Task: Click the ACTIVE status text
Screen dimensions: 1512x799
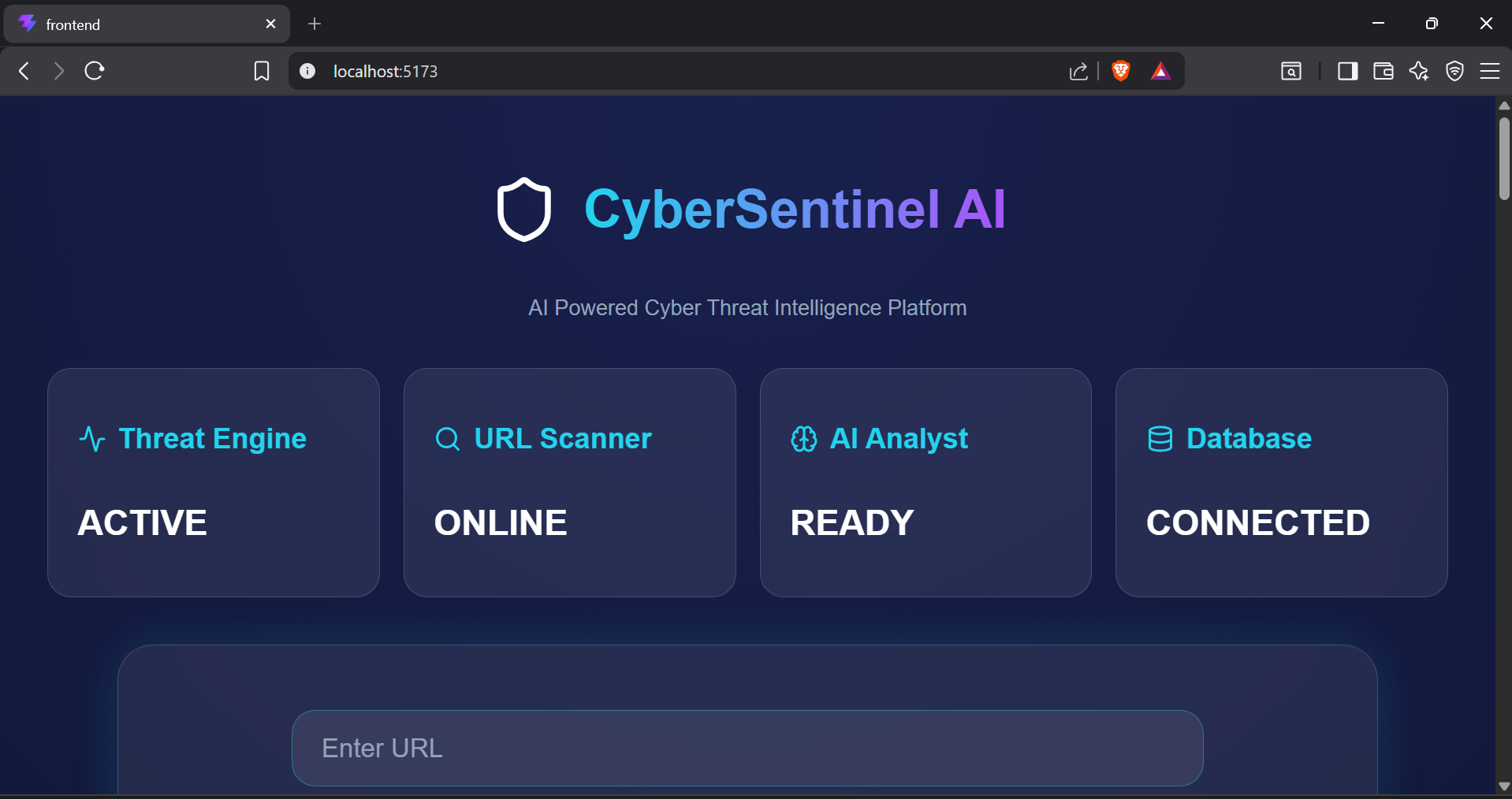Action: pyautogui.click(x=143, y=522)
